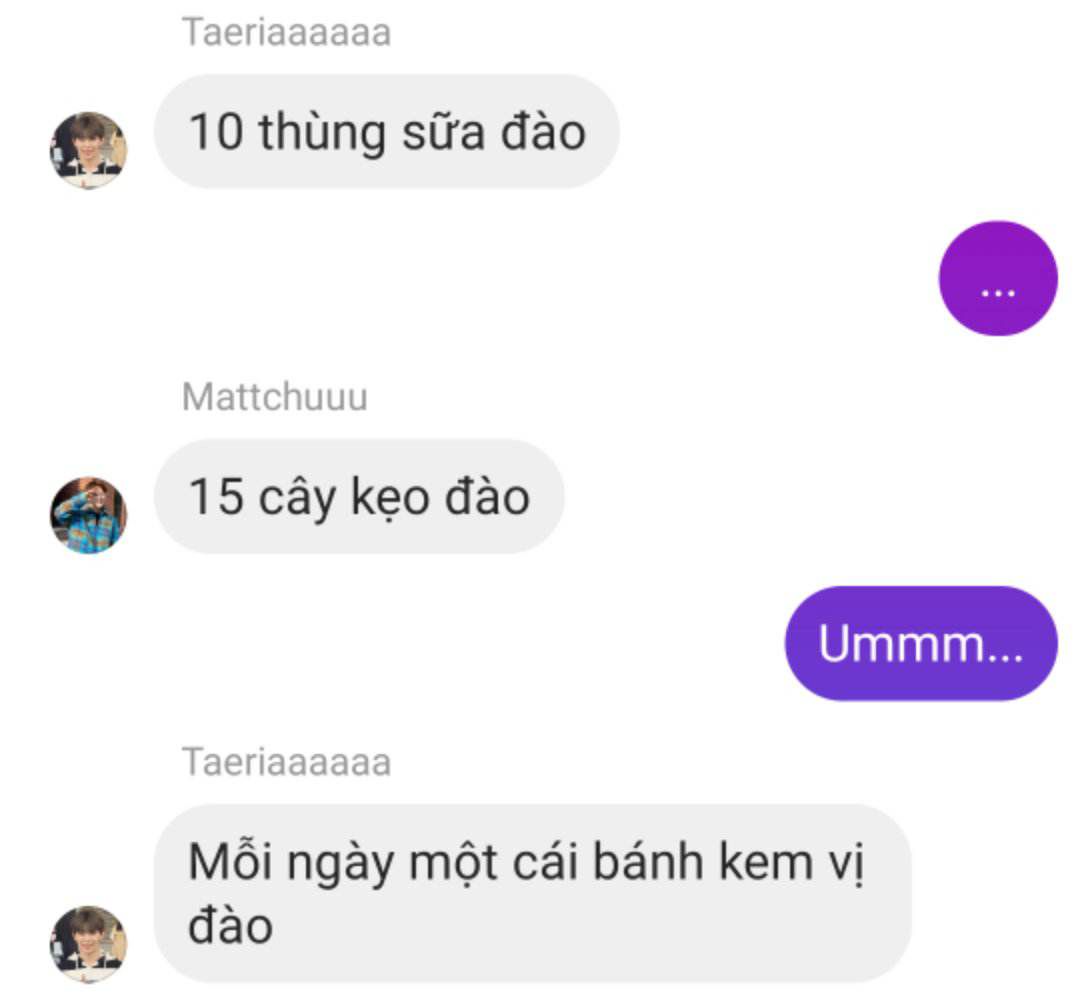Tap the 'Mỗi ngày một cái bánh kem' bubble
The height and width of the screenshot is (1004, 1080).
pos(532,893)
